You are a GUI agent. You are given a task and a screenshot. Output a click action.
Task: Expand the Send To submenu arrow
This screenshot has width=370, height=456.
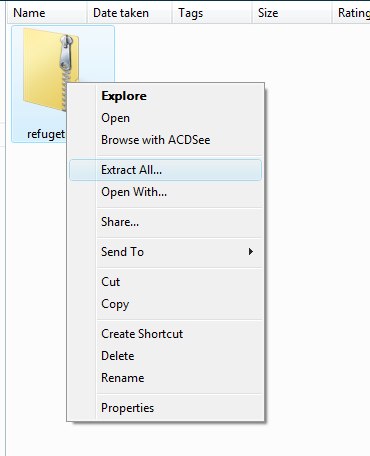[251, 252]
